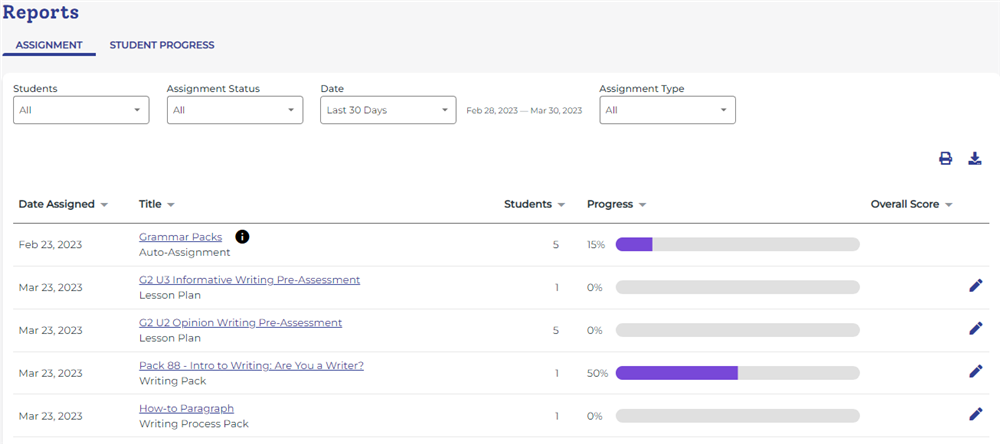Open the Date range dropdown

tap(388, 110)
